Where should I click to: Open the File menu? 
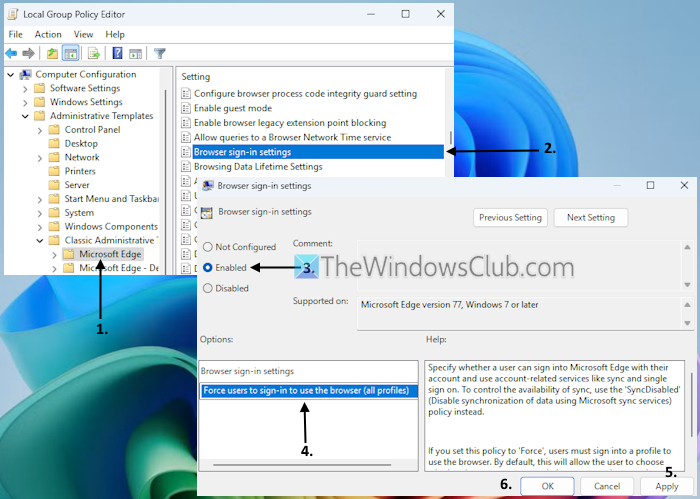[15, 34]
